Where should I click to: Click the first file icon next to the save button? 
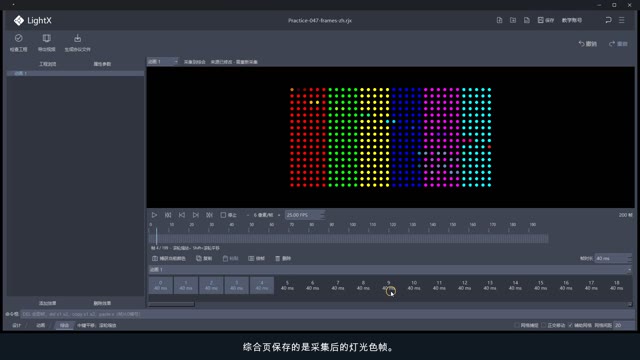(499, 20)
